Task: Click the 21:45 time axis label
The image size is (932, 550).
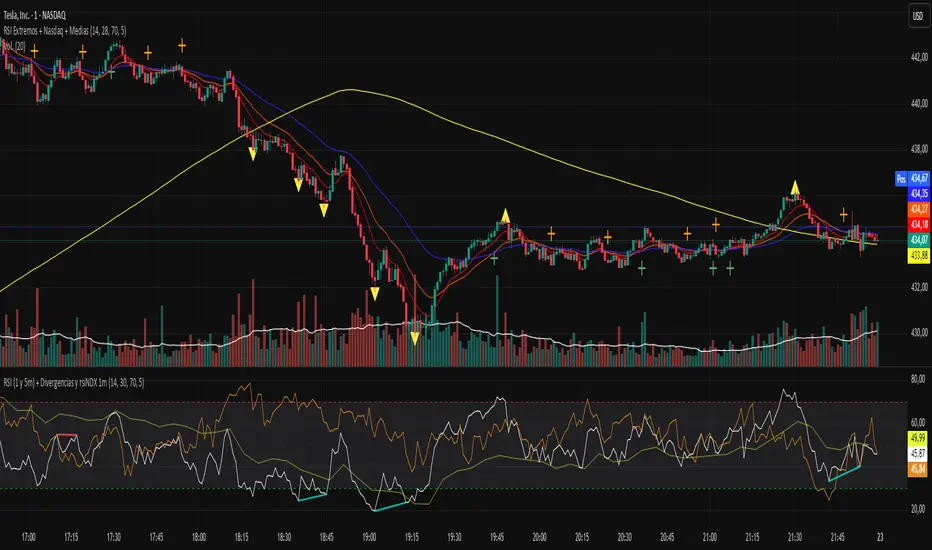Action: point(837,537)
